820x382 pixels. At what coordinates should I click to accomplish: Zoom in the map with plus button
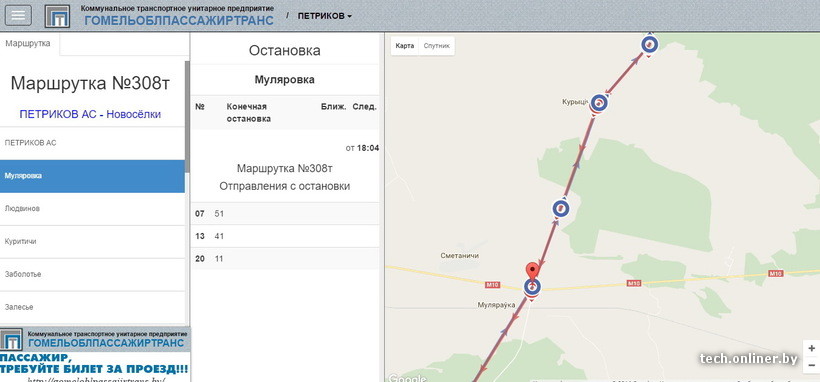(x=811, y=349)
